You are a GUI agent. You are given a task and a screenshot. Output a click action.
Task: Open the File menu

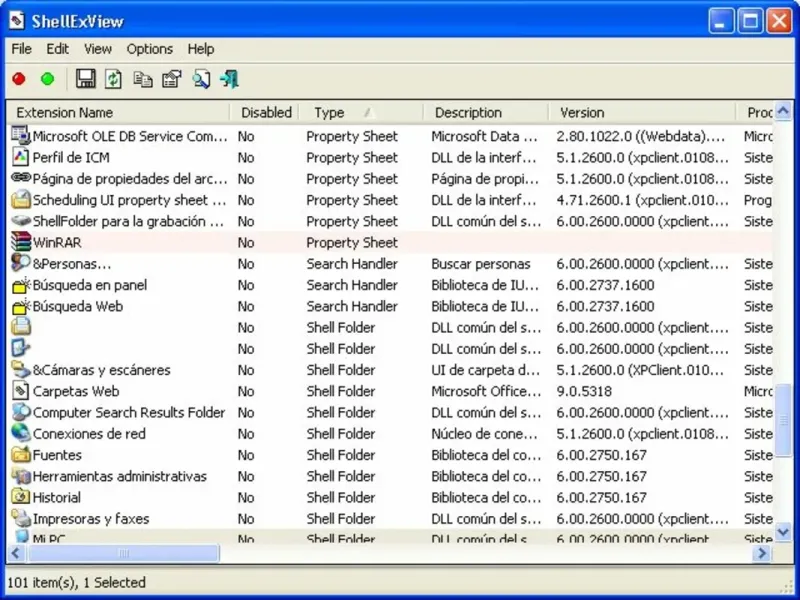pos(21,49)
